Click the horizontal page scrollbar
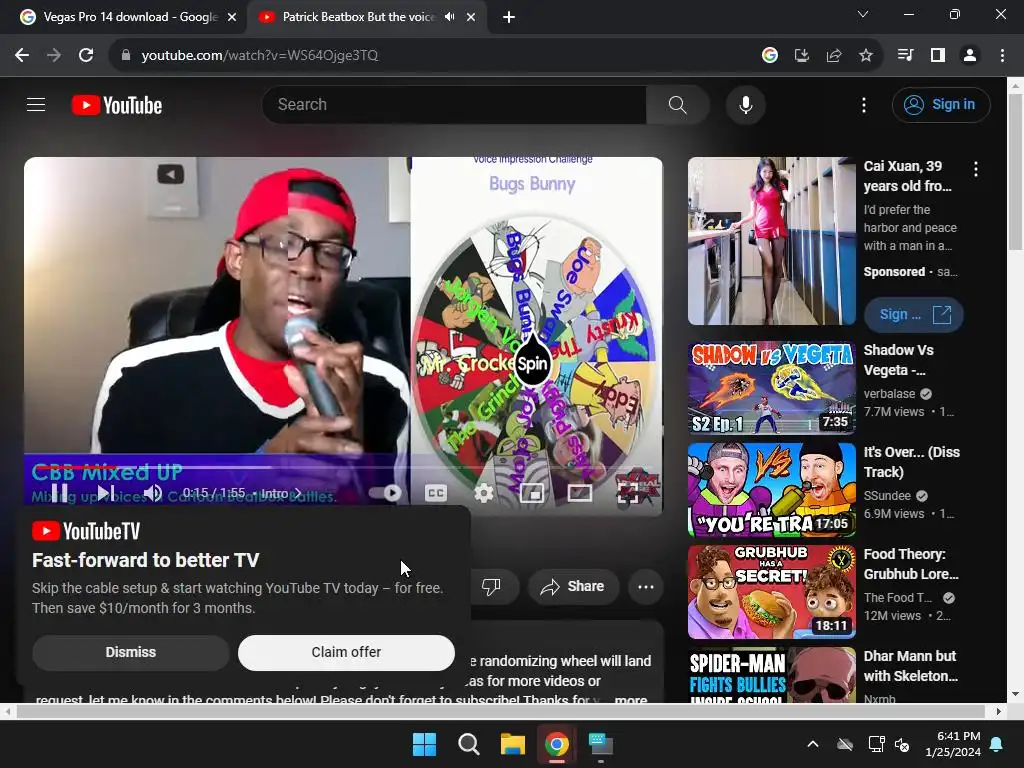Screen dimensions: 1024x768 pyautogui.click(x=500, y=711)
